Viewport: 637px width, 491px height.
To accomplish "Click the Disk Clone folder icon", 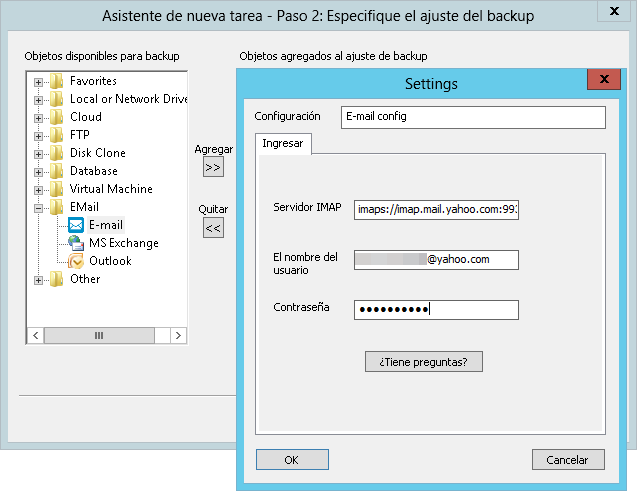I will coord(57,153).
